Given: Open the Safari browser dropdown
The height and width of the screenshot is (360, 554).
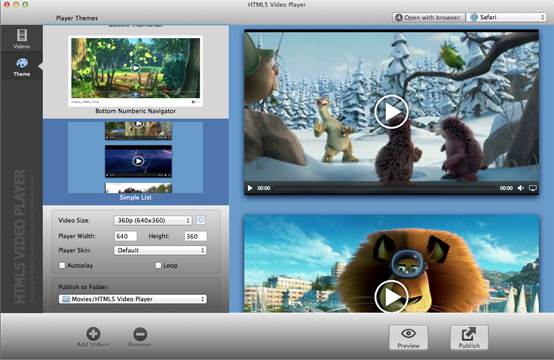Looking at the screenshot, I should [506, 17].
